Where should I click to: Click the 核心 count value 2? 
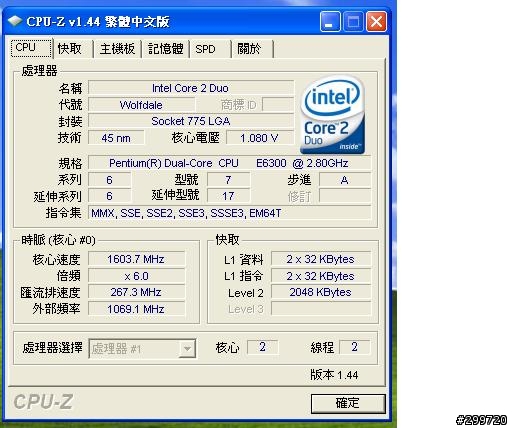coord(262,347)
